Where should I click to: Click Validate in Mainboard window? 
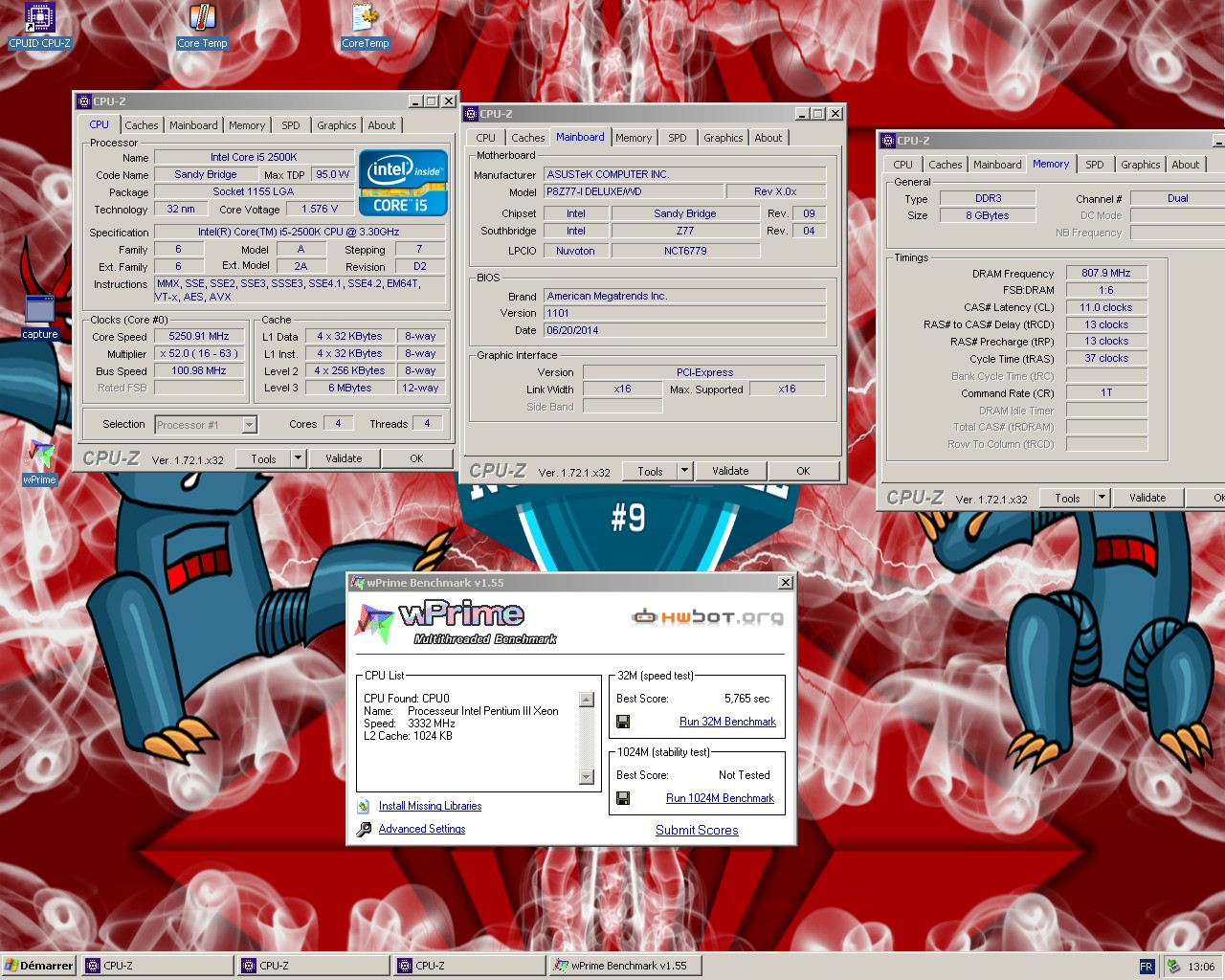[x=730, y=471]
